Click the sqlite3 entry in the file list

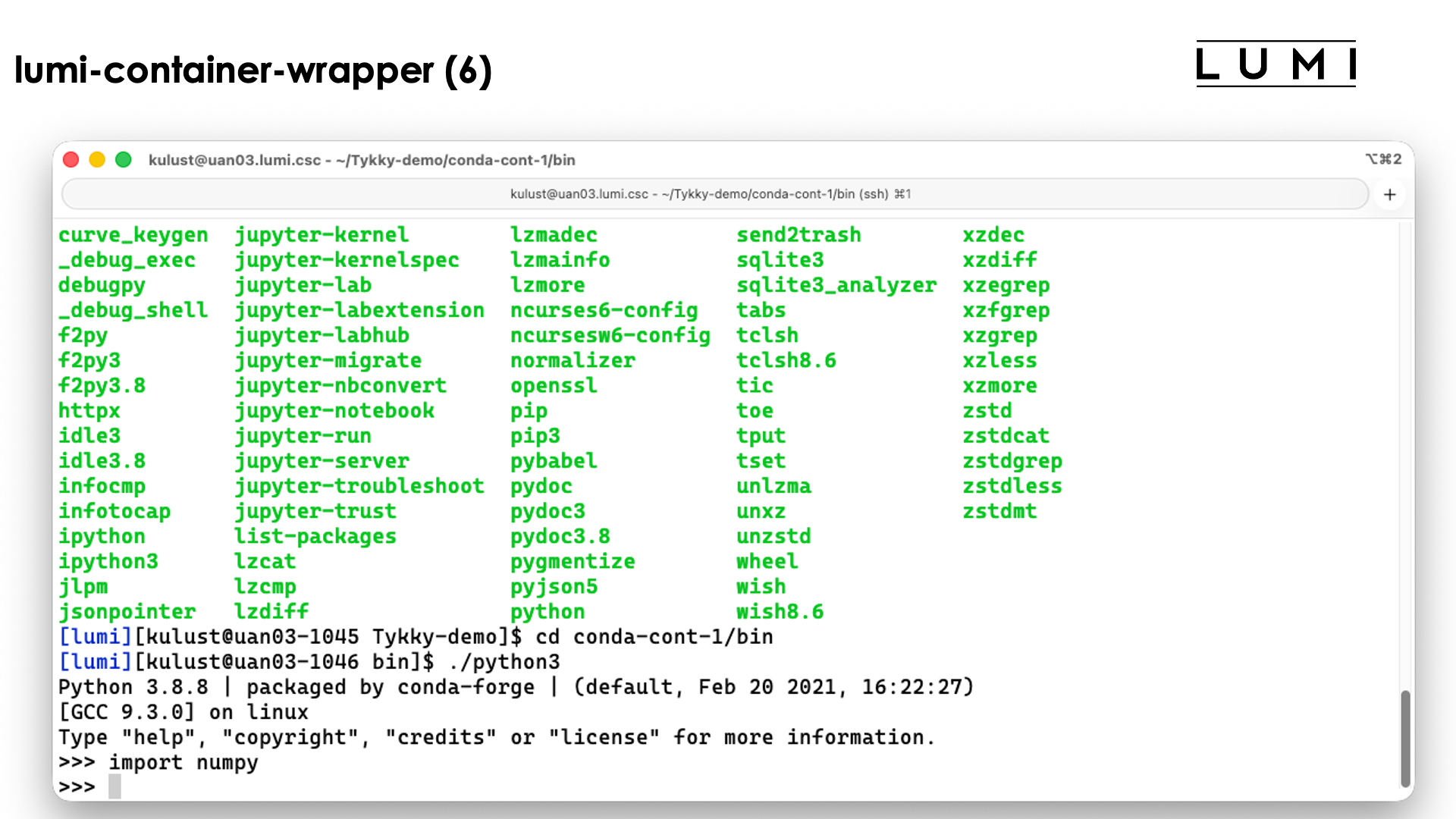780,259
